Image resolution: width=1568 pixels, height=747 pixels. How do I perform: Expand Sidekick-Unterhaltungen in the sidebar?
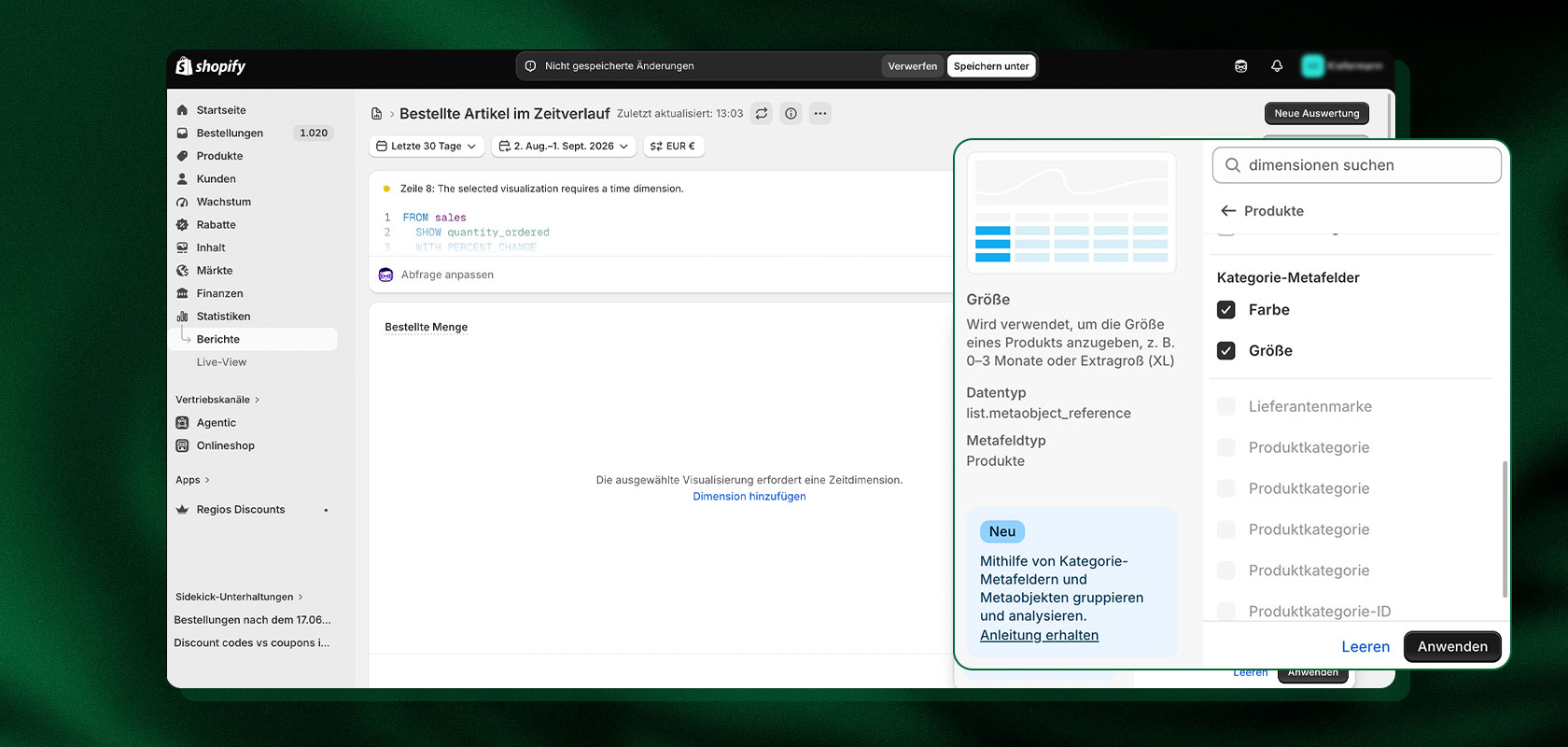click(x=239, y=597)
